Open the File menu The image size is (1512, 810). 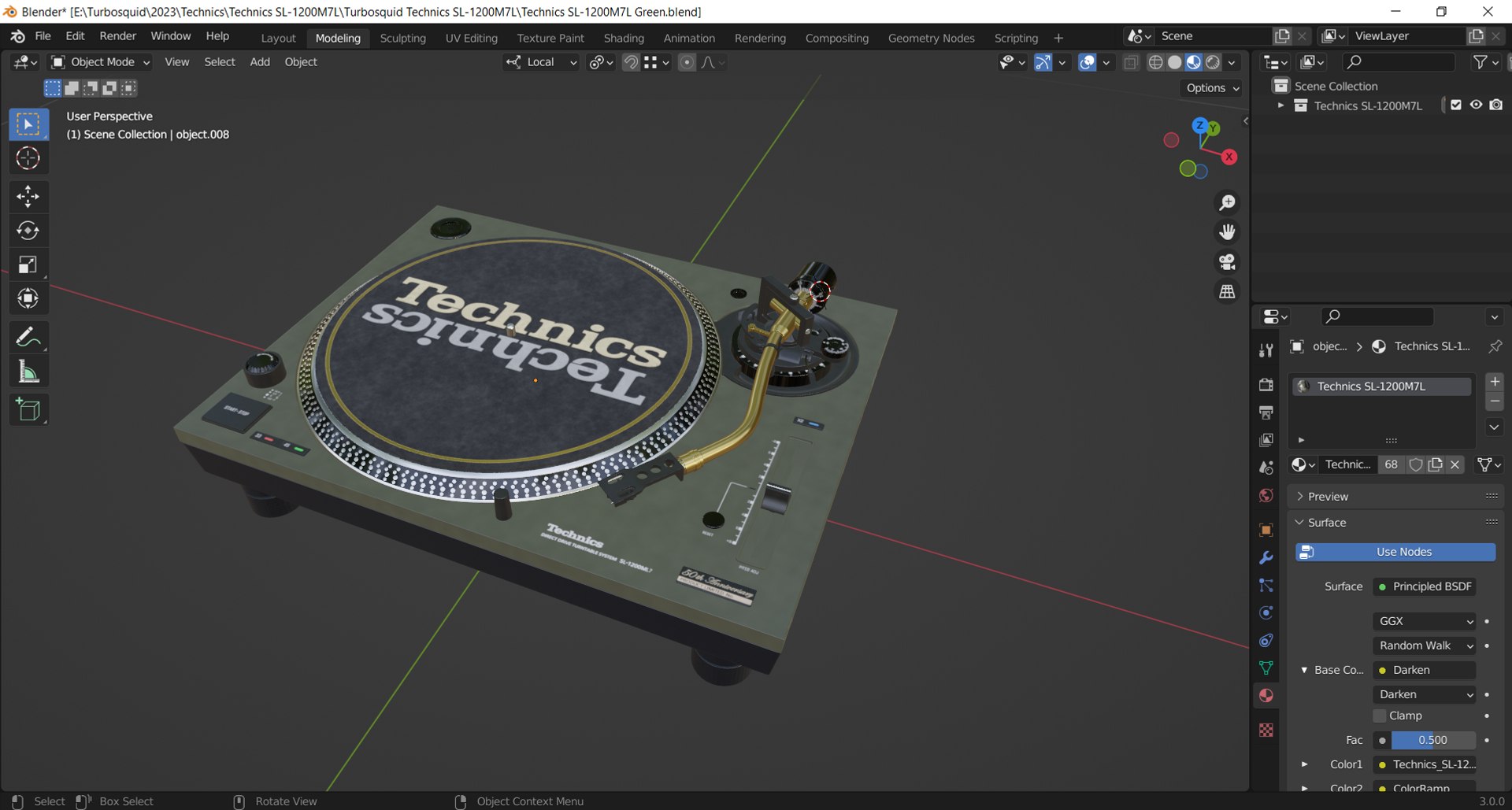pos(43,36)
